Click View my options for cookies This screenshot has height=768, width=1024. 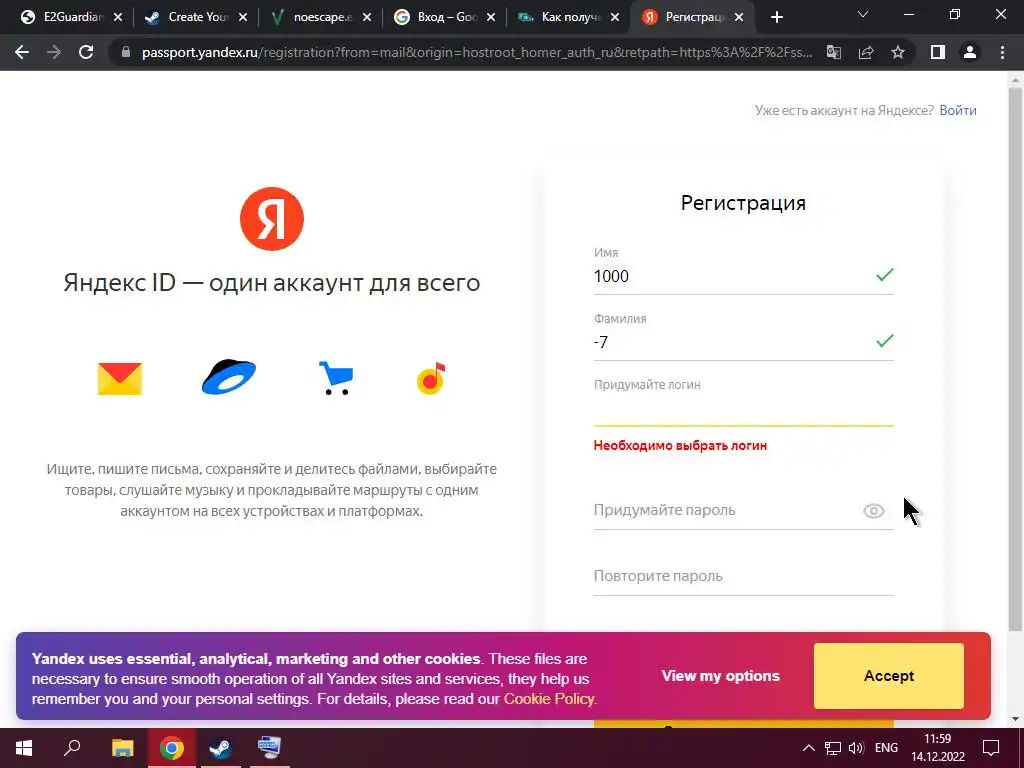click(720, 676)
